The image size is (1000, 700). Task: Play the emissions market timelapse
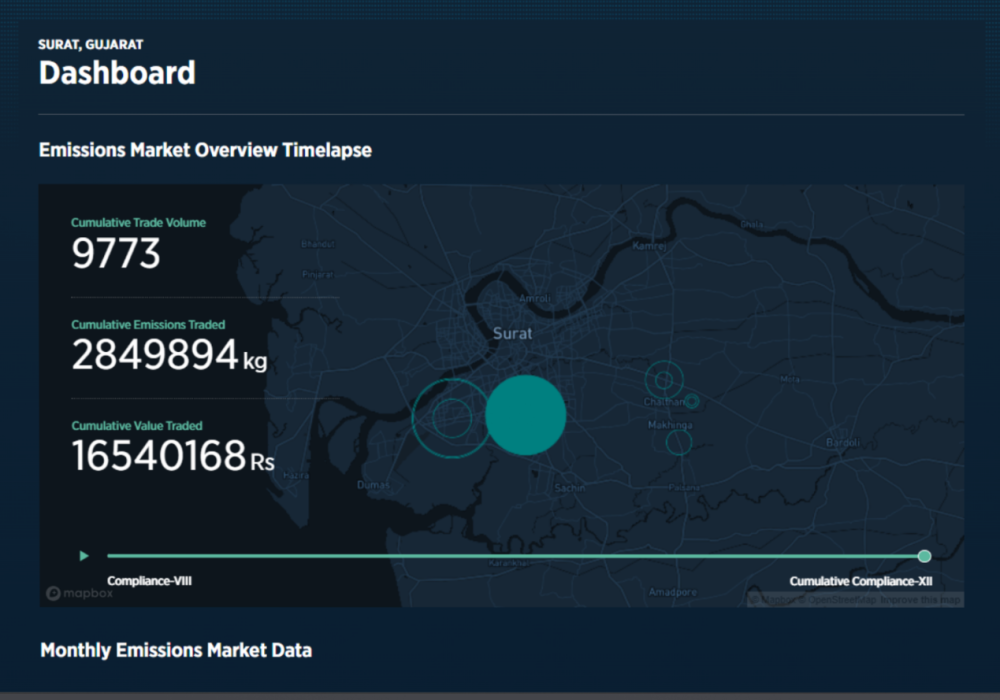pyautogui.click(x=84, y=556)
